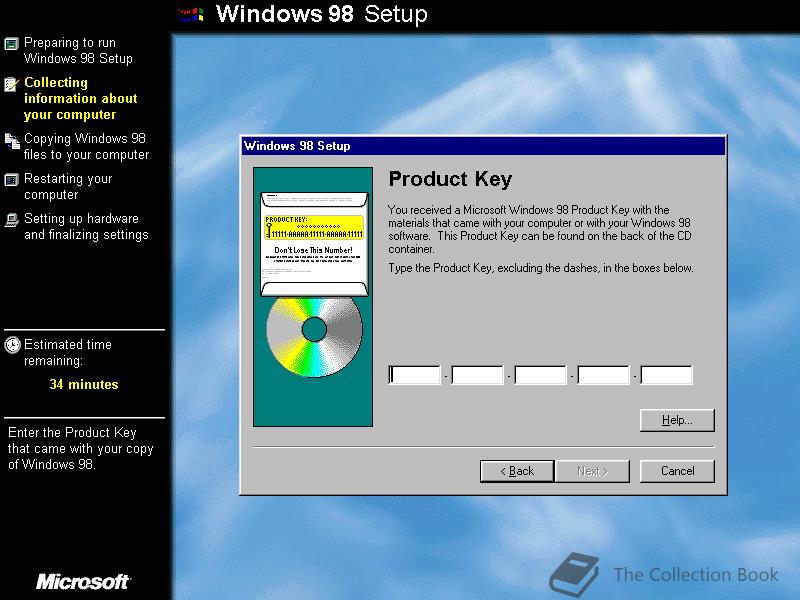Focus the fifth product key box
The height and width of the screenshot is (600, 800).
tap(666, 375)
